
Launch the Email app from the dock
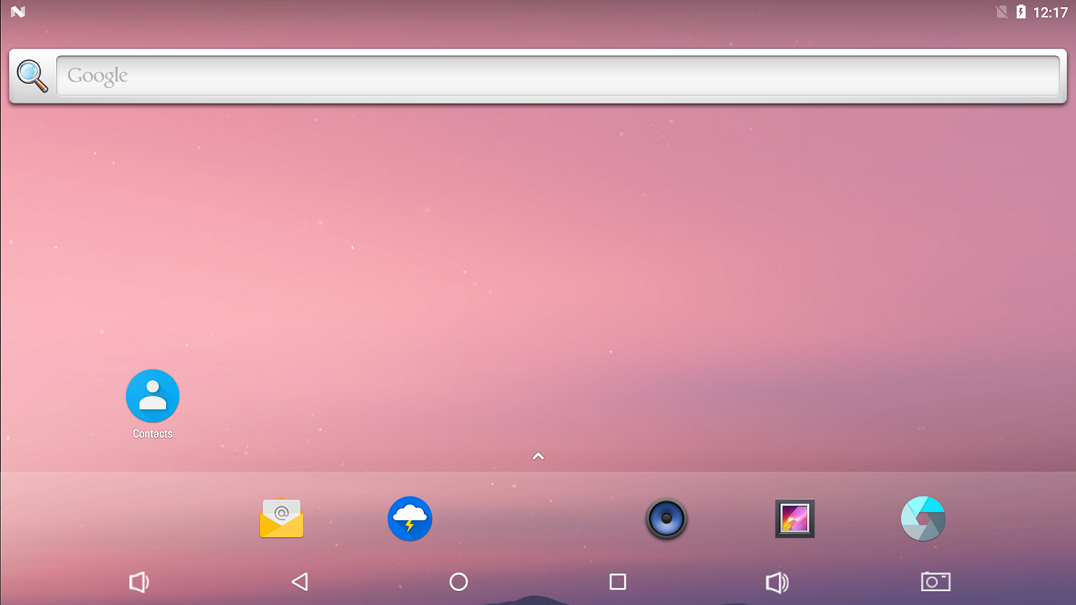[281, 519]
